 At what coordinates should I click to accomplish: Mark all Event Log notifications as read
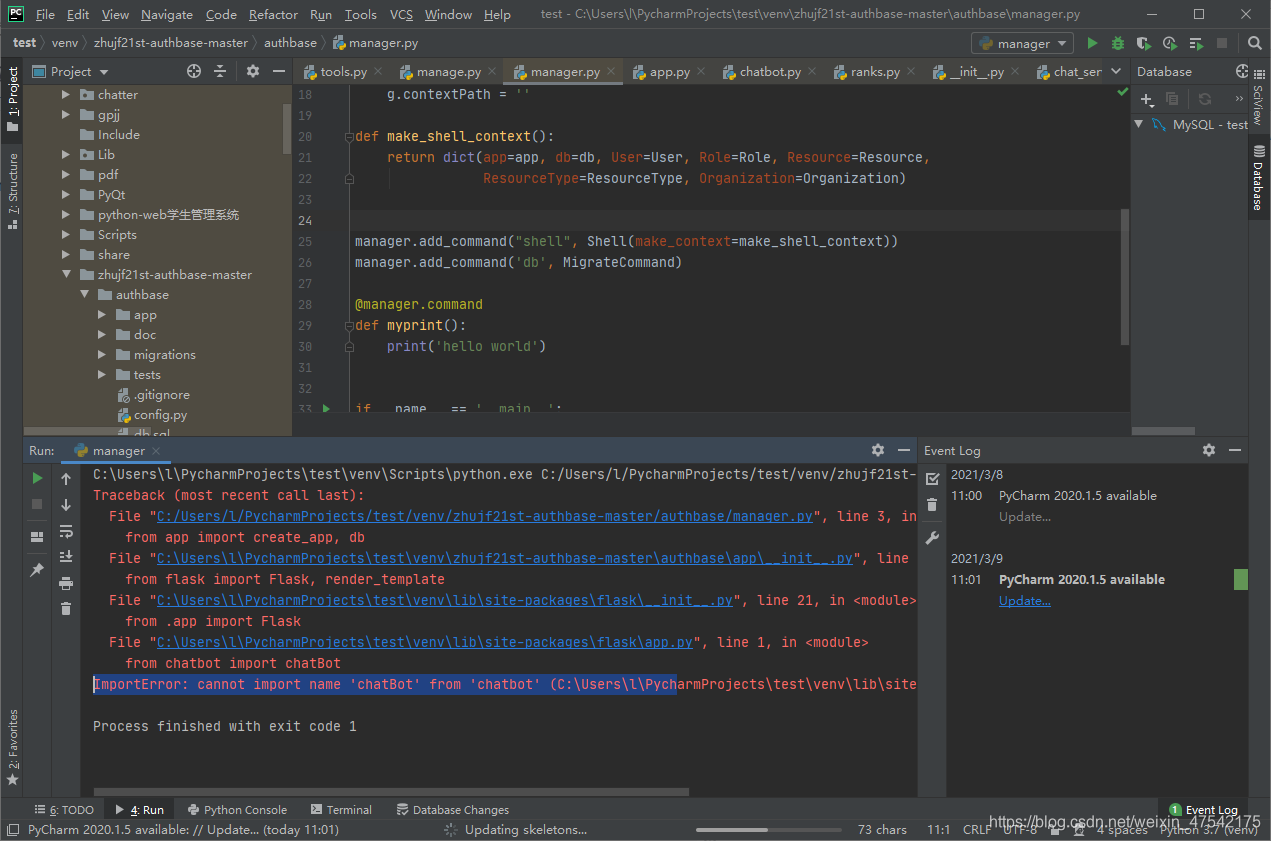pos(932,478)
